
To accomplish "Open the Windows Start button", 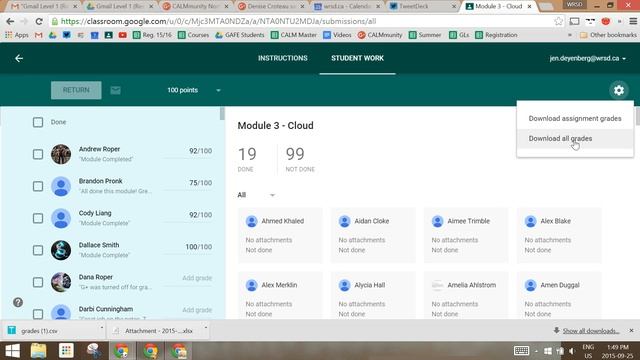I will tap(12, 351).
